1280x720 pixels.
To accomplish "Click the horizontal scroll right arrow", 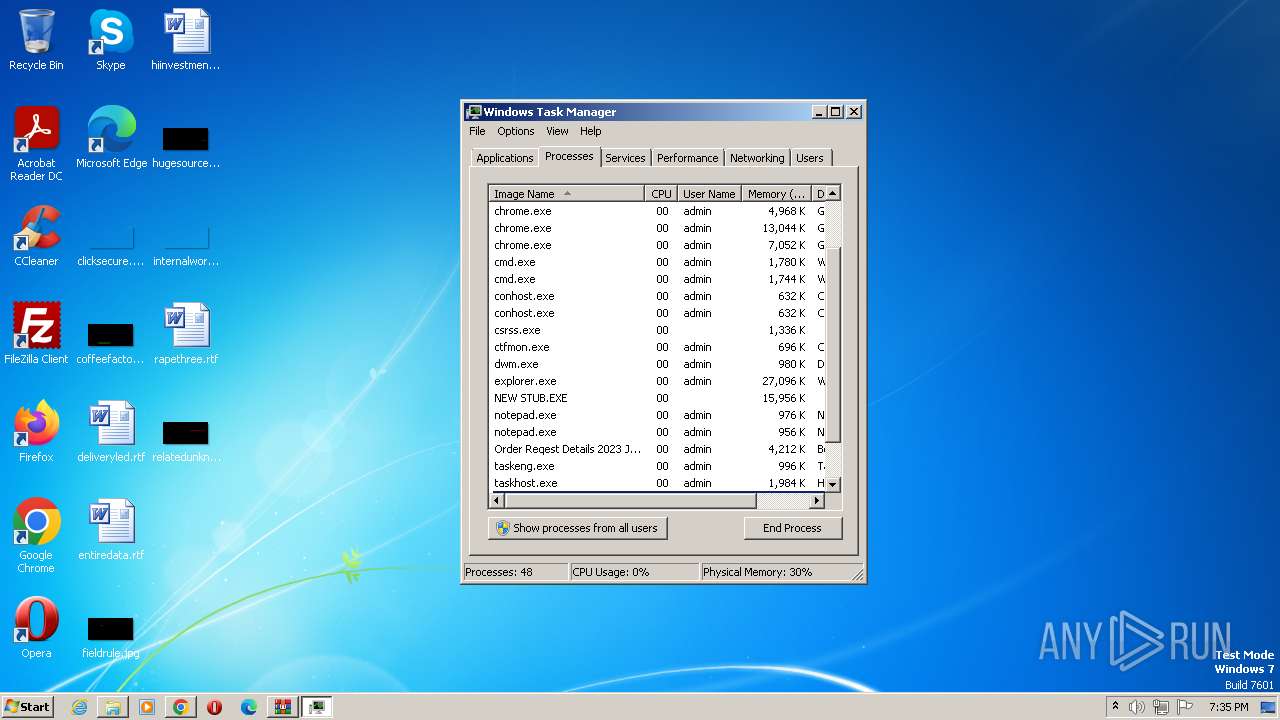I will [x=817, y=500].
